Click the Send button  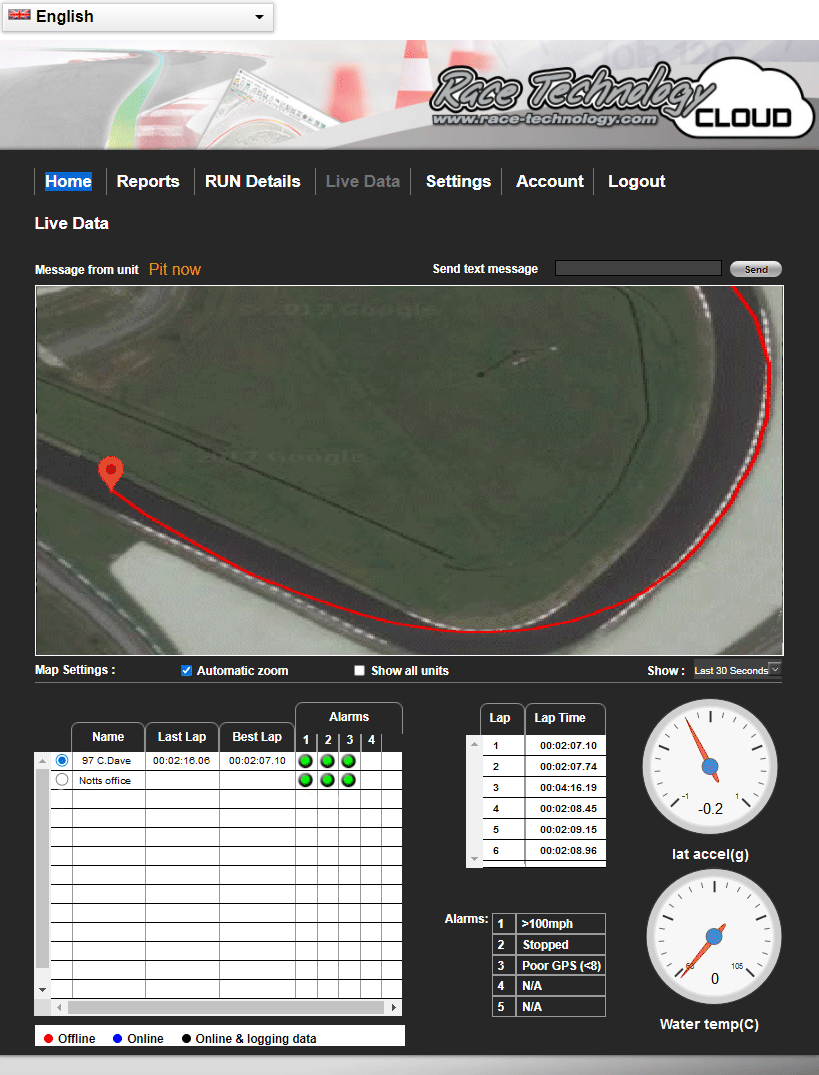tap(755, 268)
